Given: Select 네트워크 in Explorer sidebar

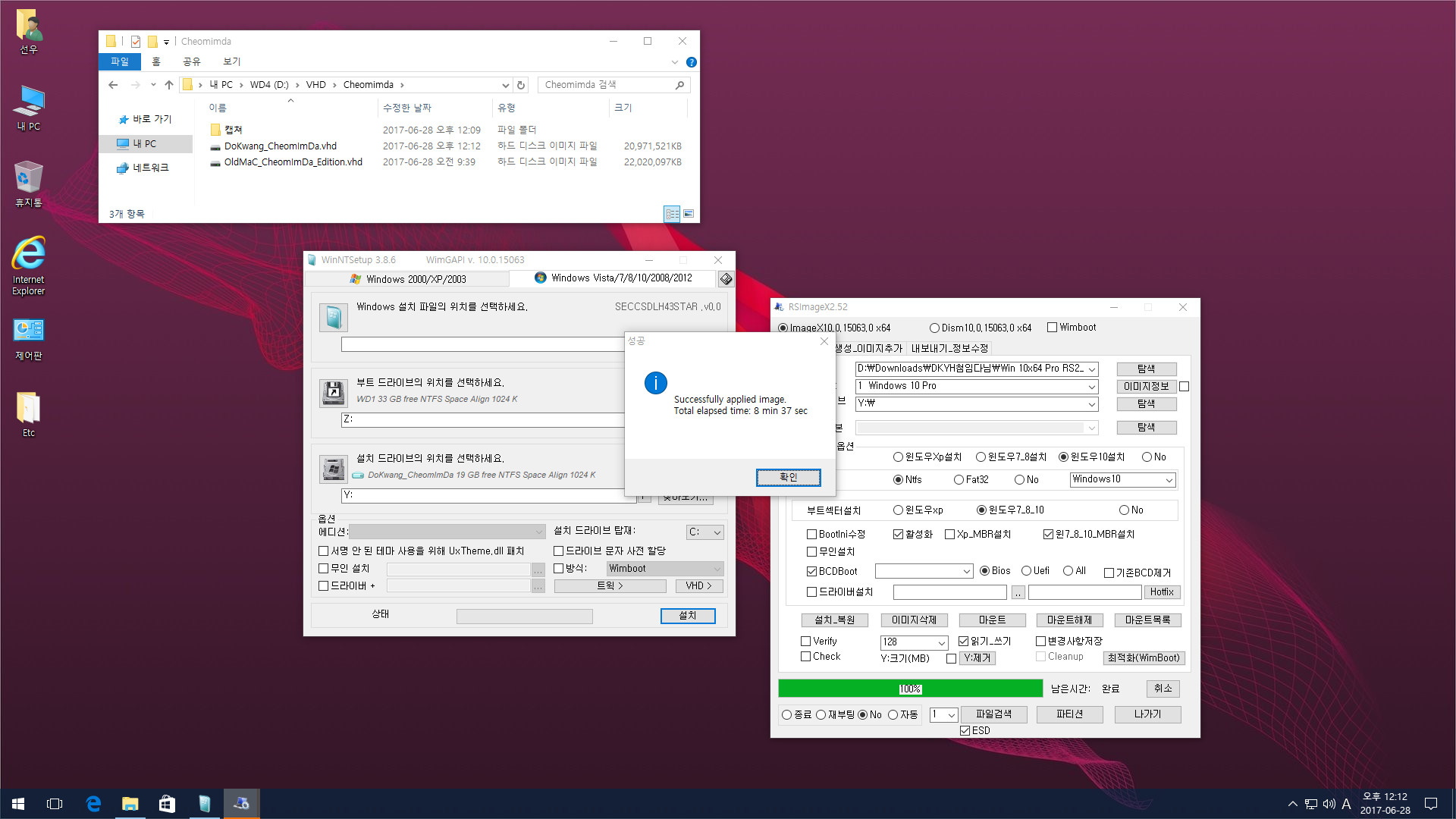Looking at the screenshot, I should [x=143, y=168].
